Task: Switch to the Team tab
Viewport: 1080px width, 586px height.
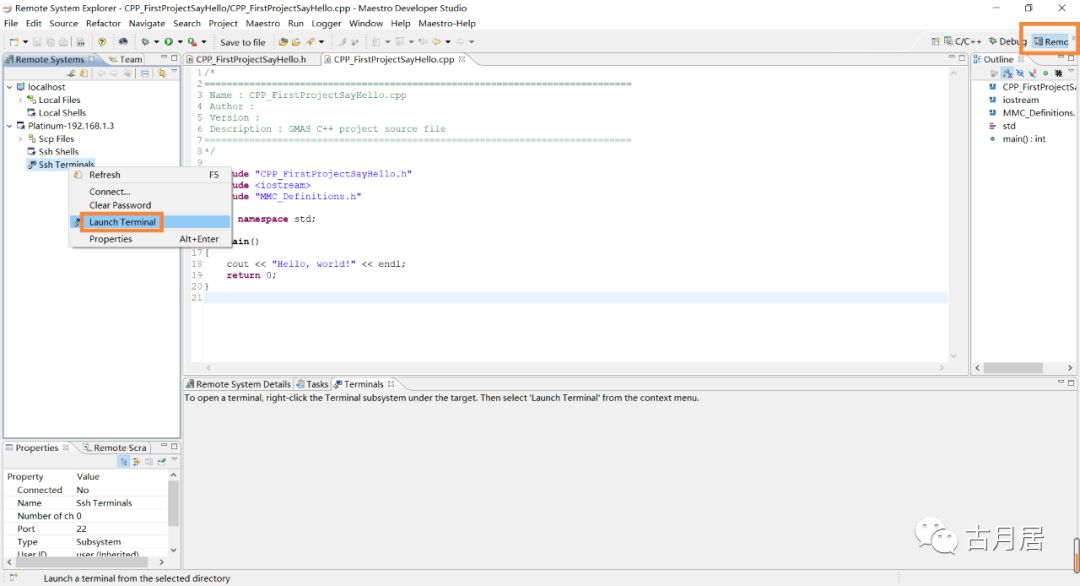Action: point(126,59)
